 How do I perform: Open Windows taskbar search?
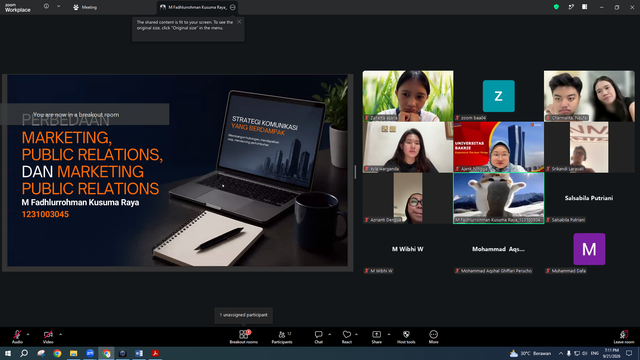click(24, 353)
